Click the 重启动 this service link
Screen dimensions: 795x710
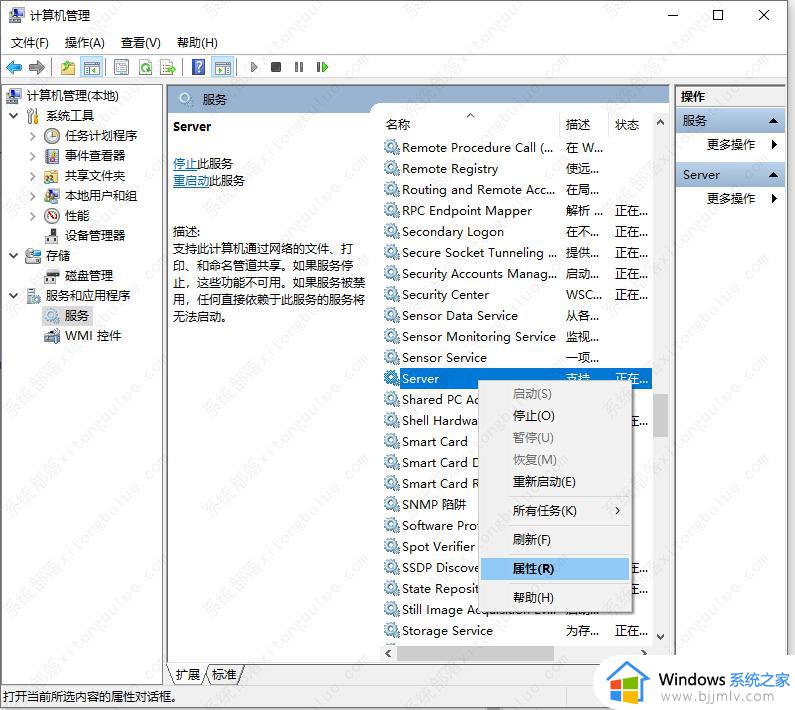191,181
